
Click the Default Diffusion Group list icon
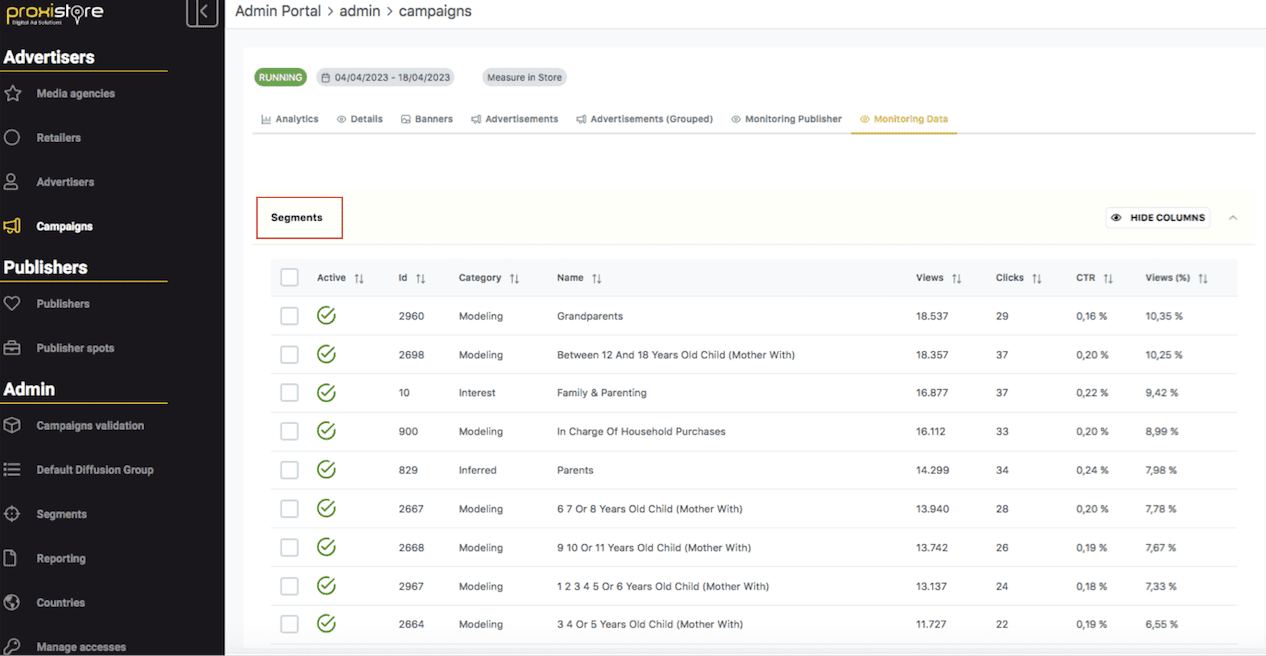pos(12,469)
